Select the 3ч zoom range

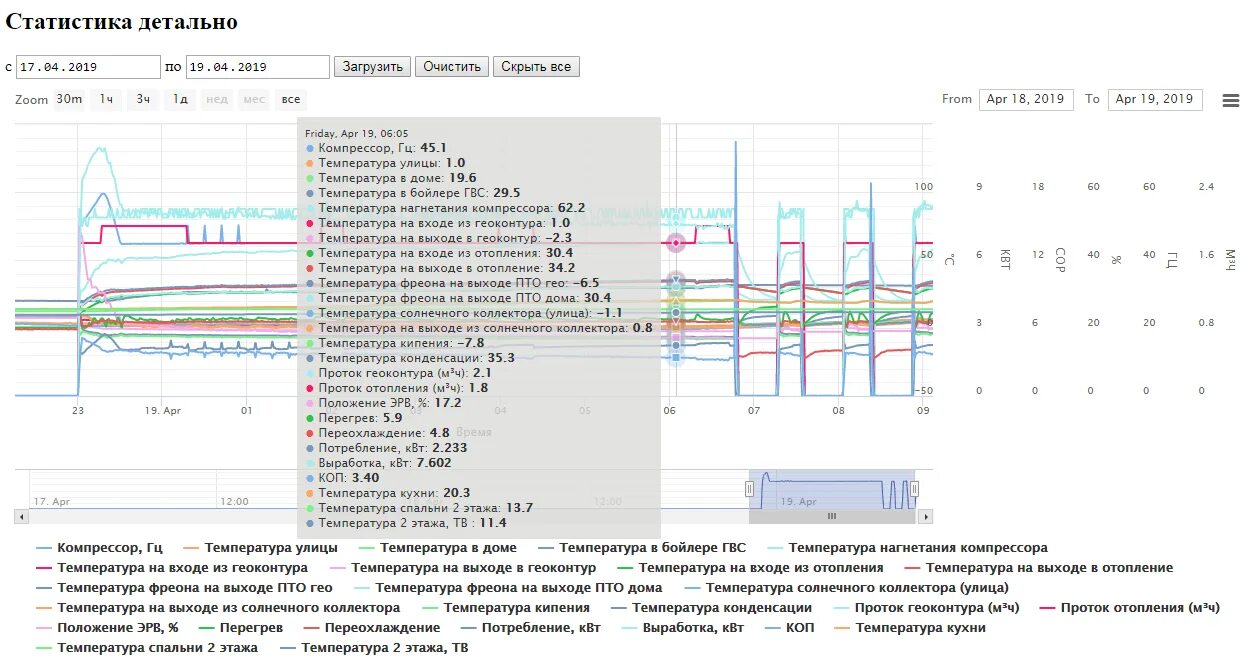144,99
